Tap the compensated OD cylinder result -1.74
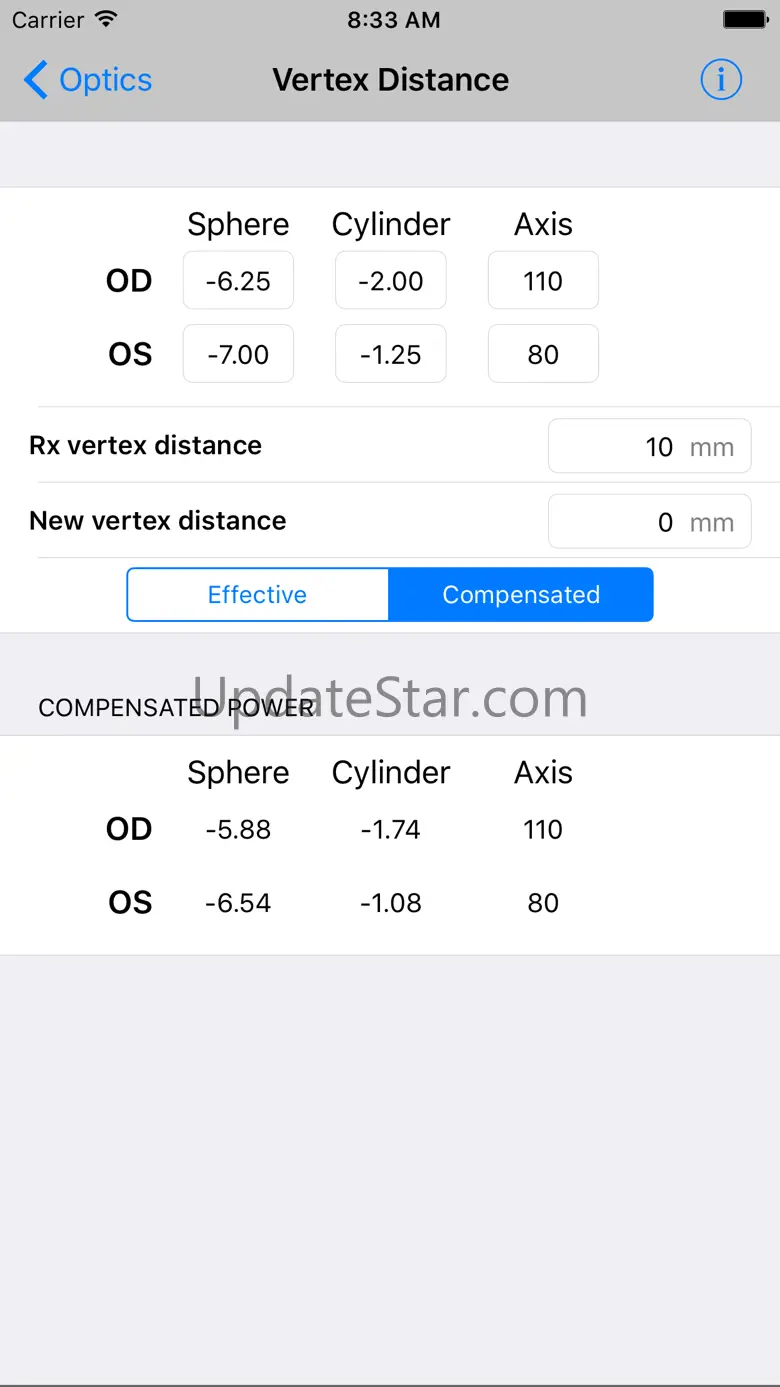The image size is (780, 1387). coord(391,830)
